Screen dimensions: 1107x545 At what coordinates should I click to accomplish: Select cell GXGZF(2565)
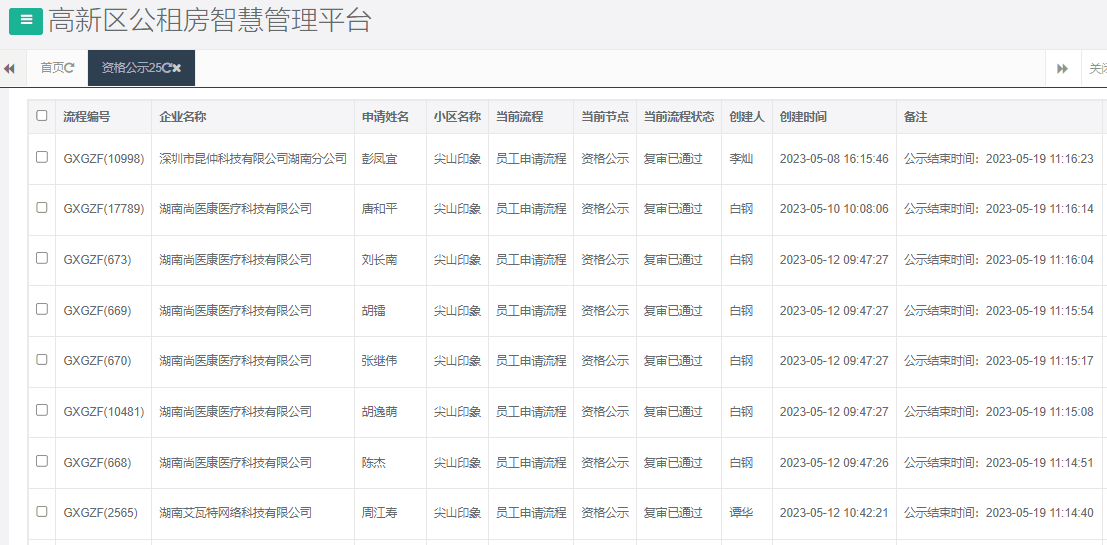101,513
